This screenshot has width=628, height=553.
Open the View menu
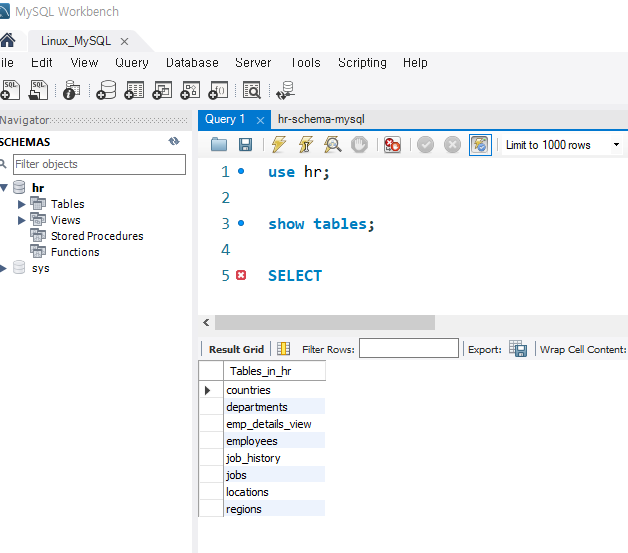click(84, 62)
